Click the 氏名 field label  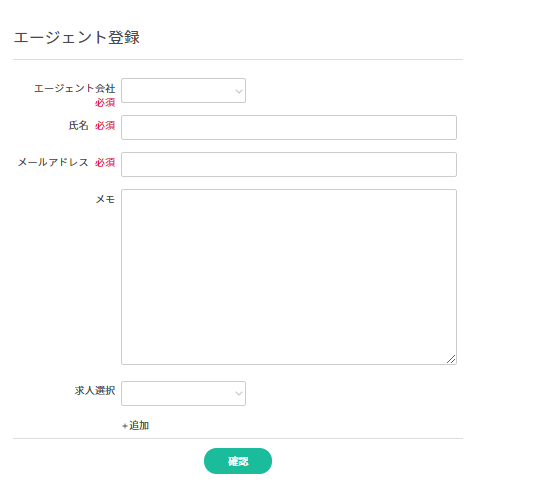click(79, 125)
